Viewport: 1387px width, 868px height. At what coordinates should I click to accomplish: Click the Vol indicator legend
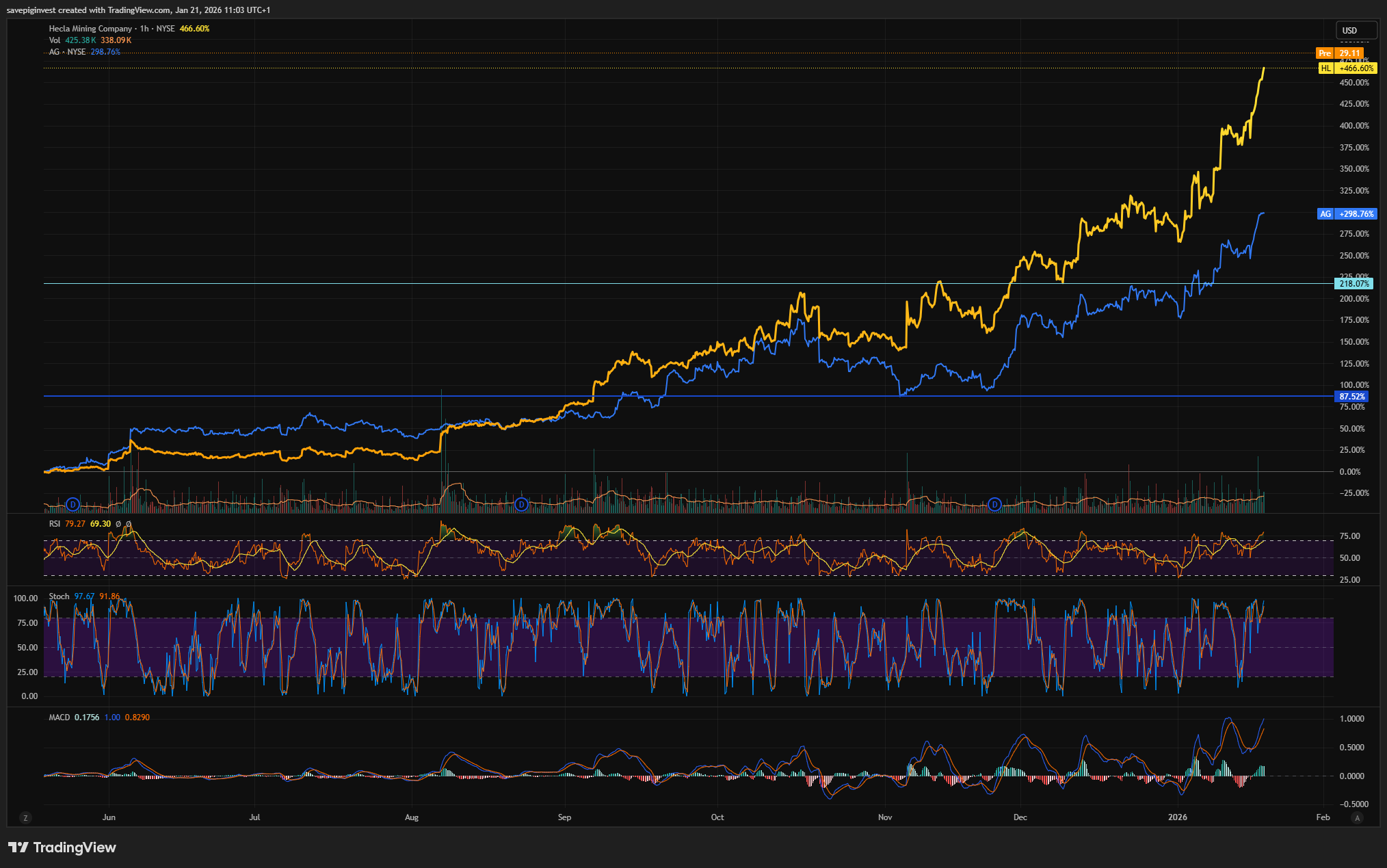click(x=55, y=40)
